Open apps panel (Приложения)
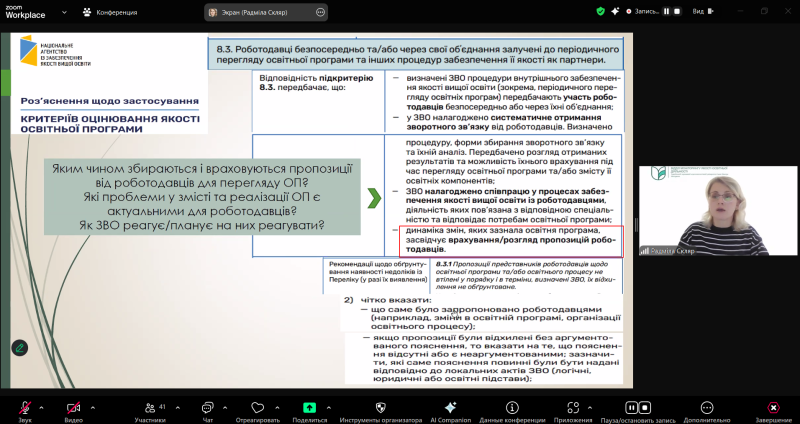Viewport: 800px width, 424px height. 573,411
